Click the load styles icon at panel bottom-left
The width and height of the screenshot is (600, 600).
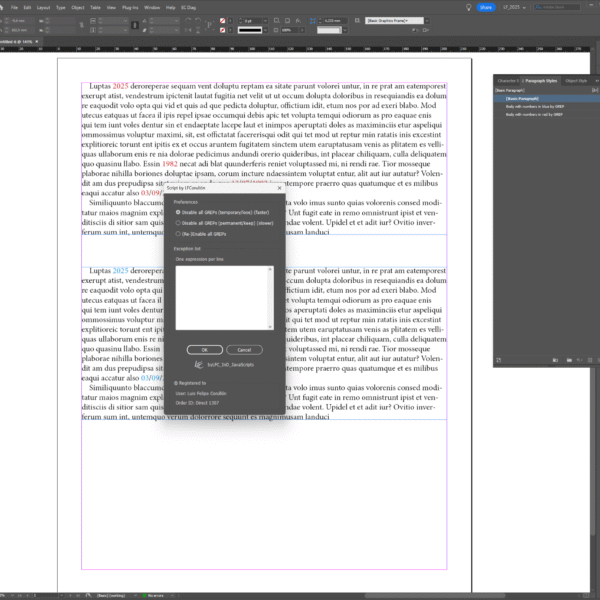(x=499, y=360)
